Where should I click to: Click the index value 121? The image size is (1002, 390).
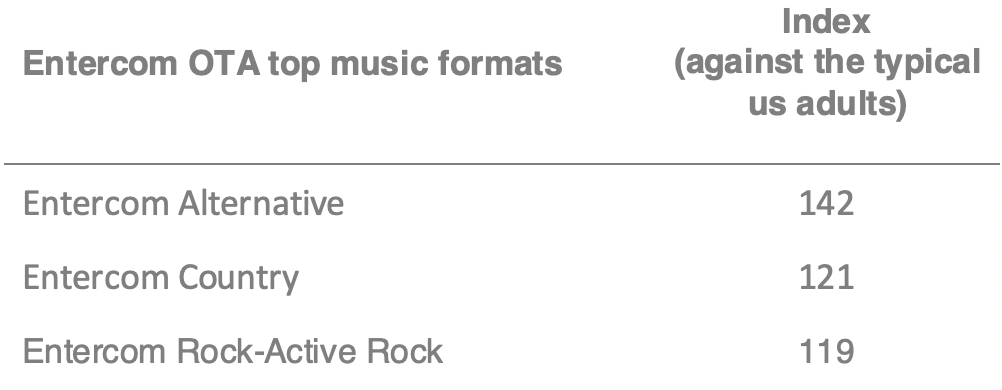pyautogui.click(x=826, y=277)
